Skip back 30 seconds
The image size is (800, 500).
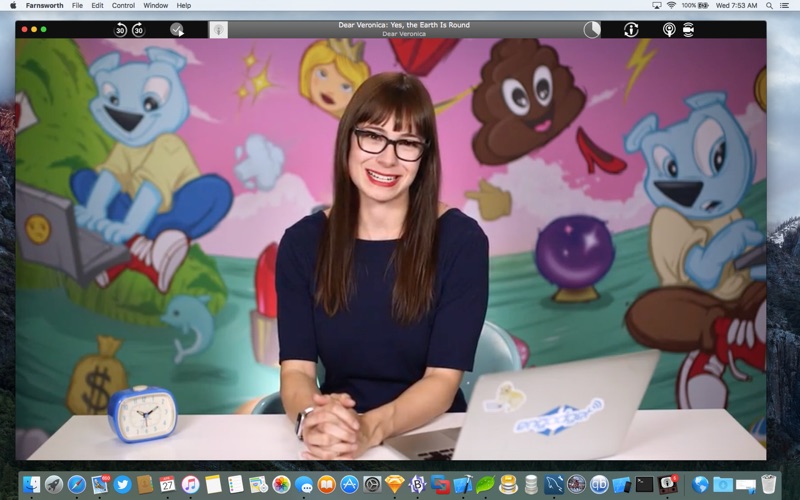click(121, 30)
